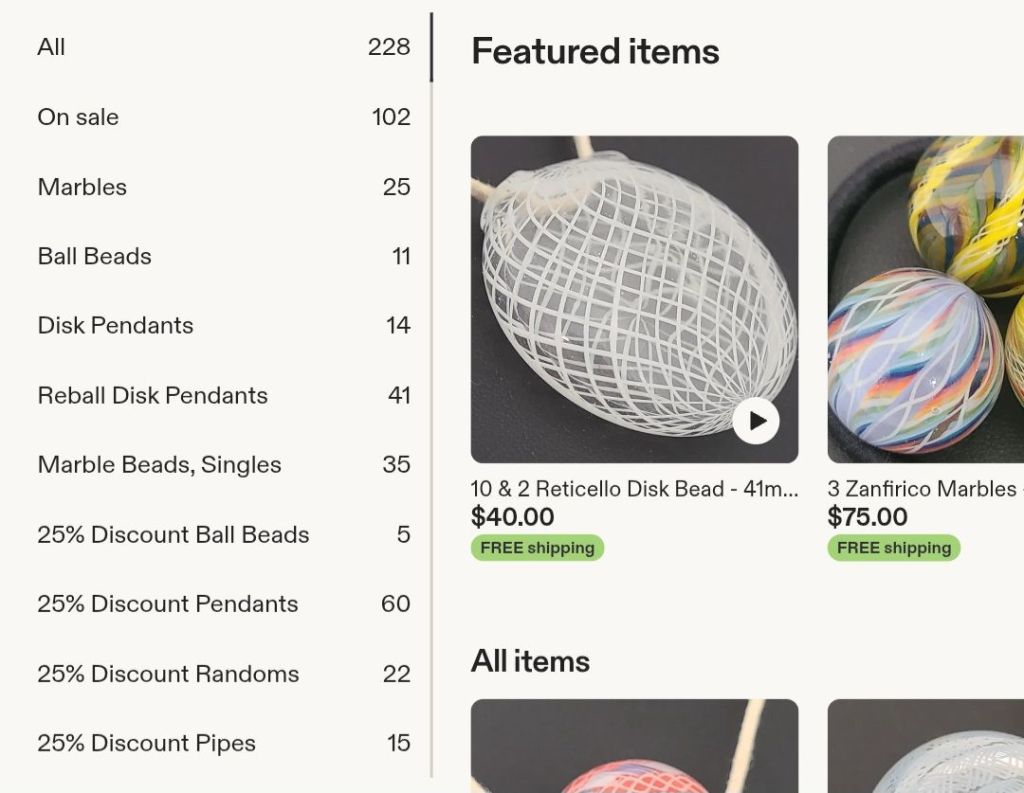Viewport: 1024px width, 793px height.
Task: Open the pale blue bead thumbnail in All items
Action: tap(925, 746)
